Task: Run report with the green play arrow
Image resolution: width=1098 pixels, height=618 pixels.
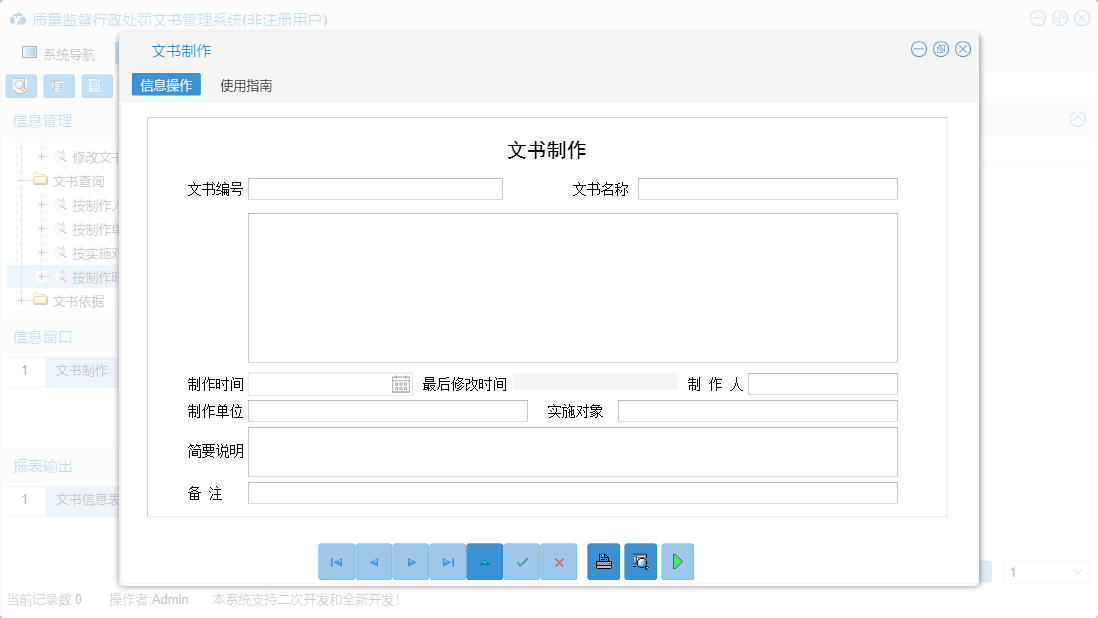Action: [x=677, y=561]
